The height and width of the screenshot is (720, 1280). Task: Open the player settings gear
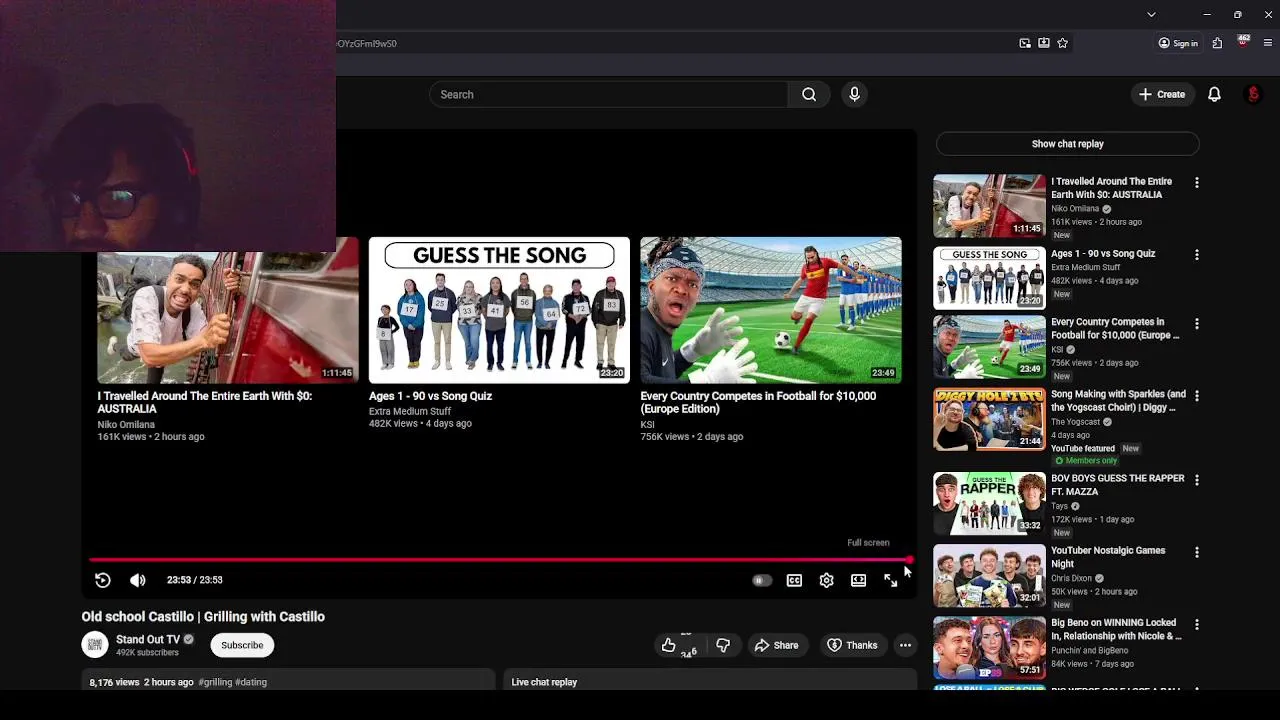coord(826,580)
